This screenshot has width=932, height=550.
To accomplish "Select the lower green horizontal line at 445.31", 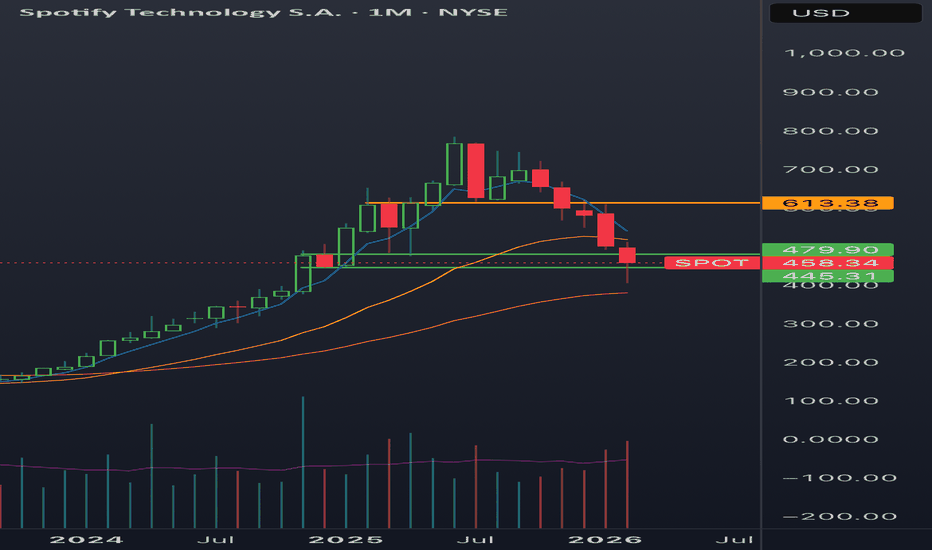I will [x=483, y=268].
